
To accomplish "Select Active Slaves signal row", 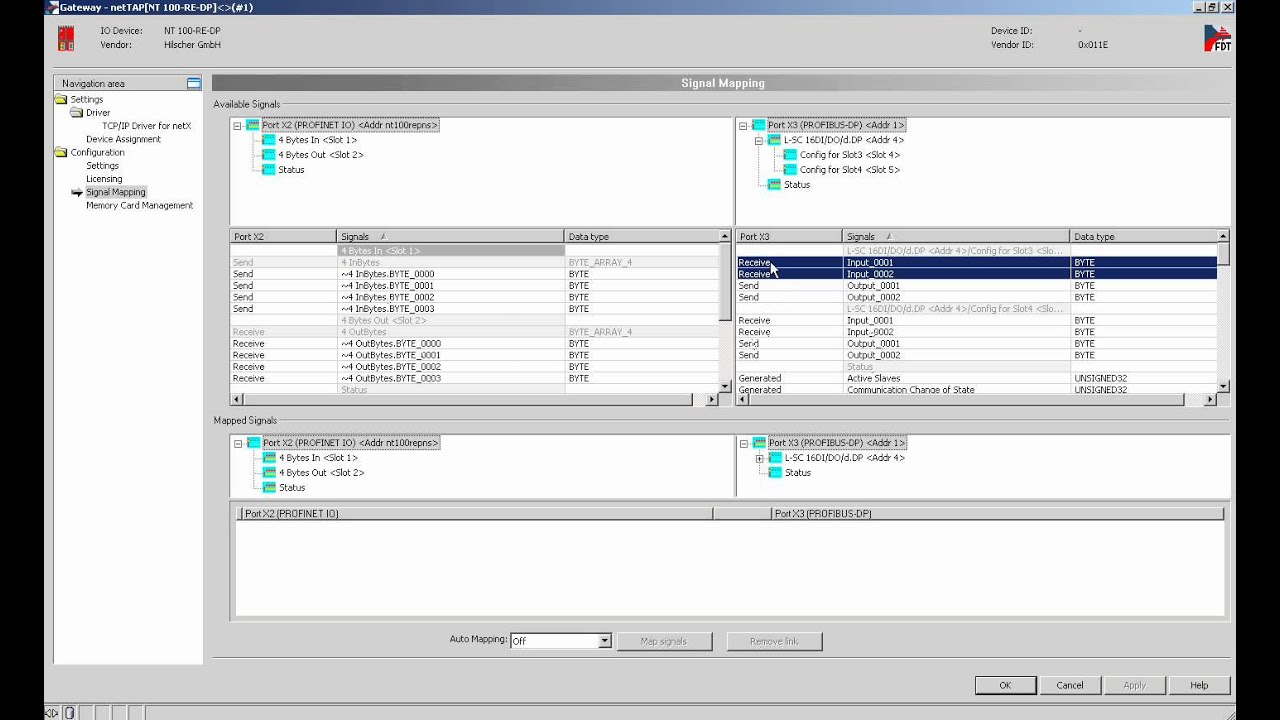I will [977, 378].
